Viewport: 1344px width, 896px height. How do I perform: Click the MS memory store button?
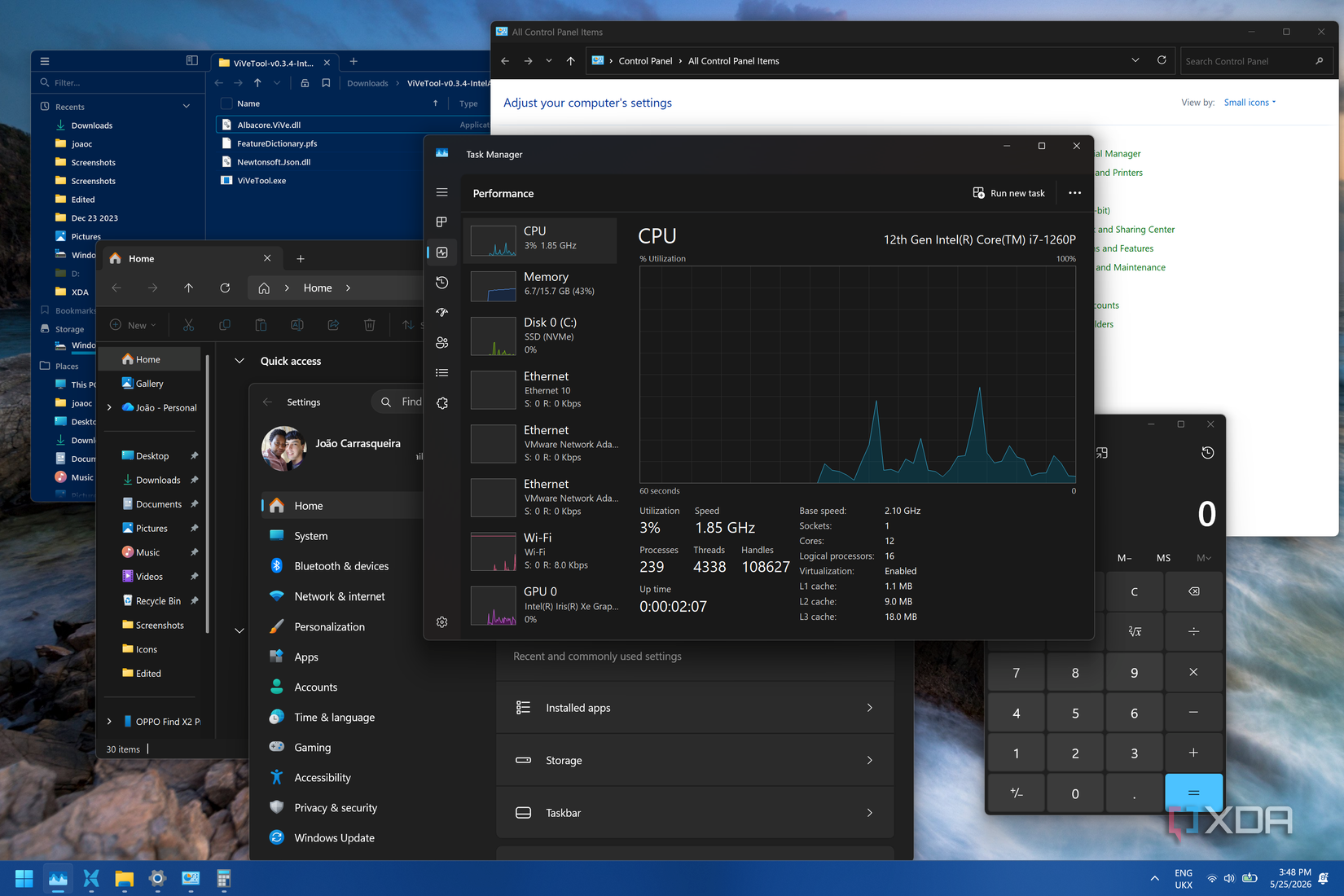tap(1163, 558)
